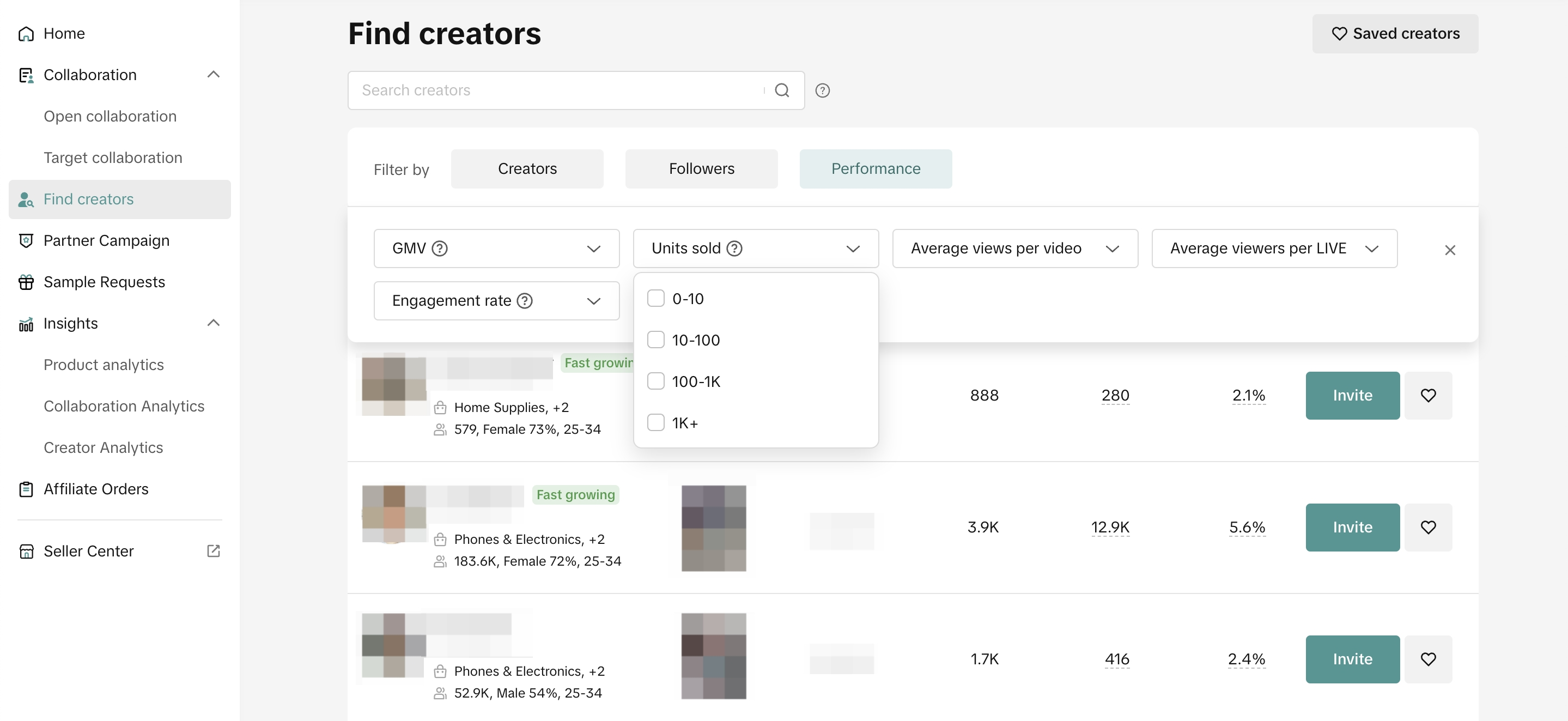The image size is (1568, 721).
Task: Click the Units sold info icon
Action: [734, 249]
